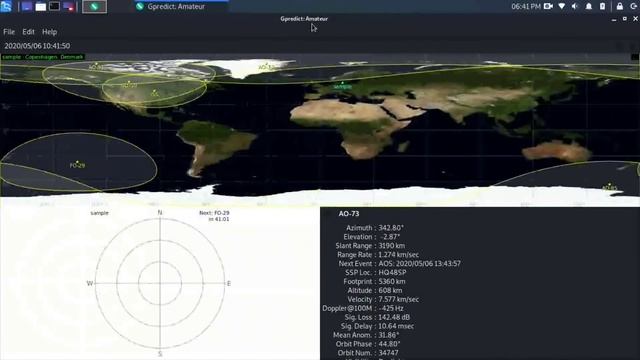The image size is (640, 360).
Task: Click the E marker on the polar plot
Action: (x=229, y=283)
